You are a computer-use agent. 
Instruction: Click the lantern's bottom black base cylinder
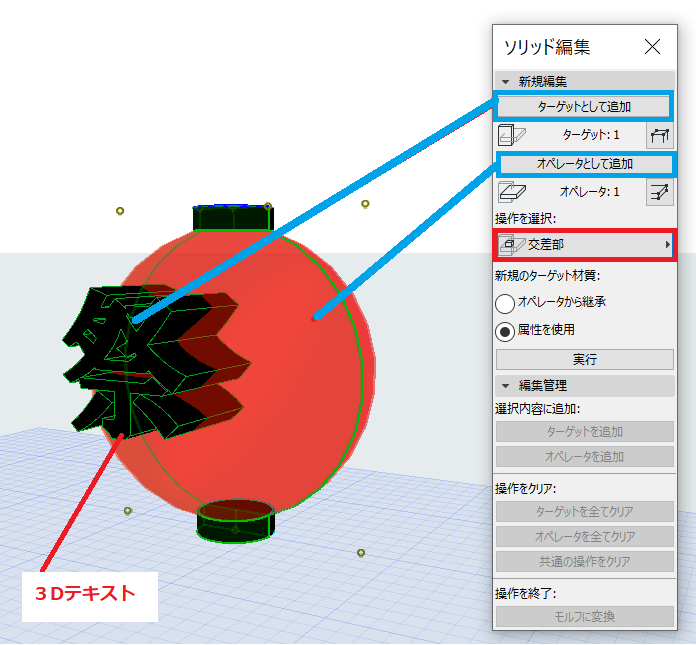[x=235, y=522]
